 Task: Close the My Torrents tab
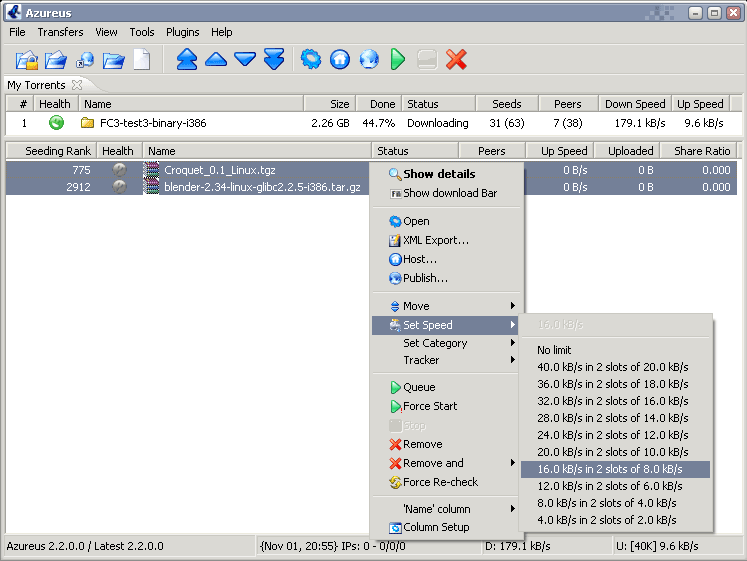(x=77, y=85)
